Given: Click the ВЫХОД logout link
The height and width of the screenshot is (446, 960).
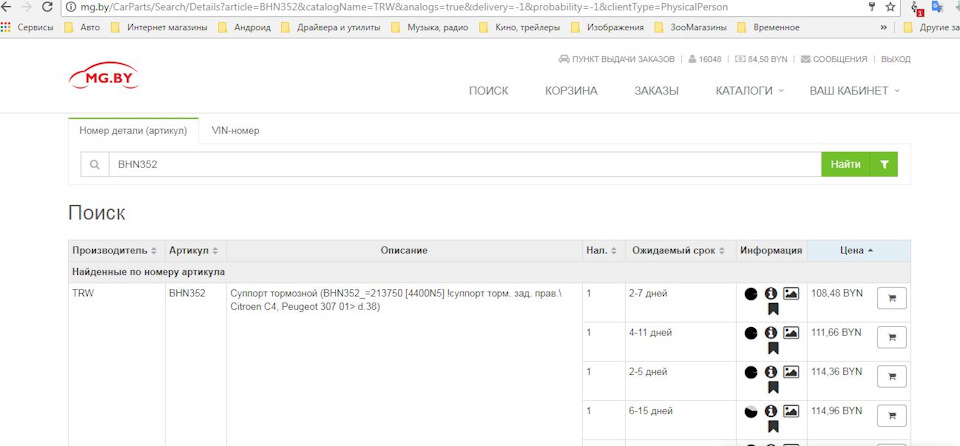Looking at the screenshot, I should 896,59.
